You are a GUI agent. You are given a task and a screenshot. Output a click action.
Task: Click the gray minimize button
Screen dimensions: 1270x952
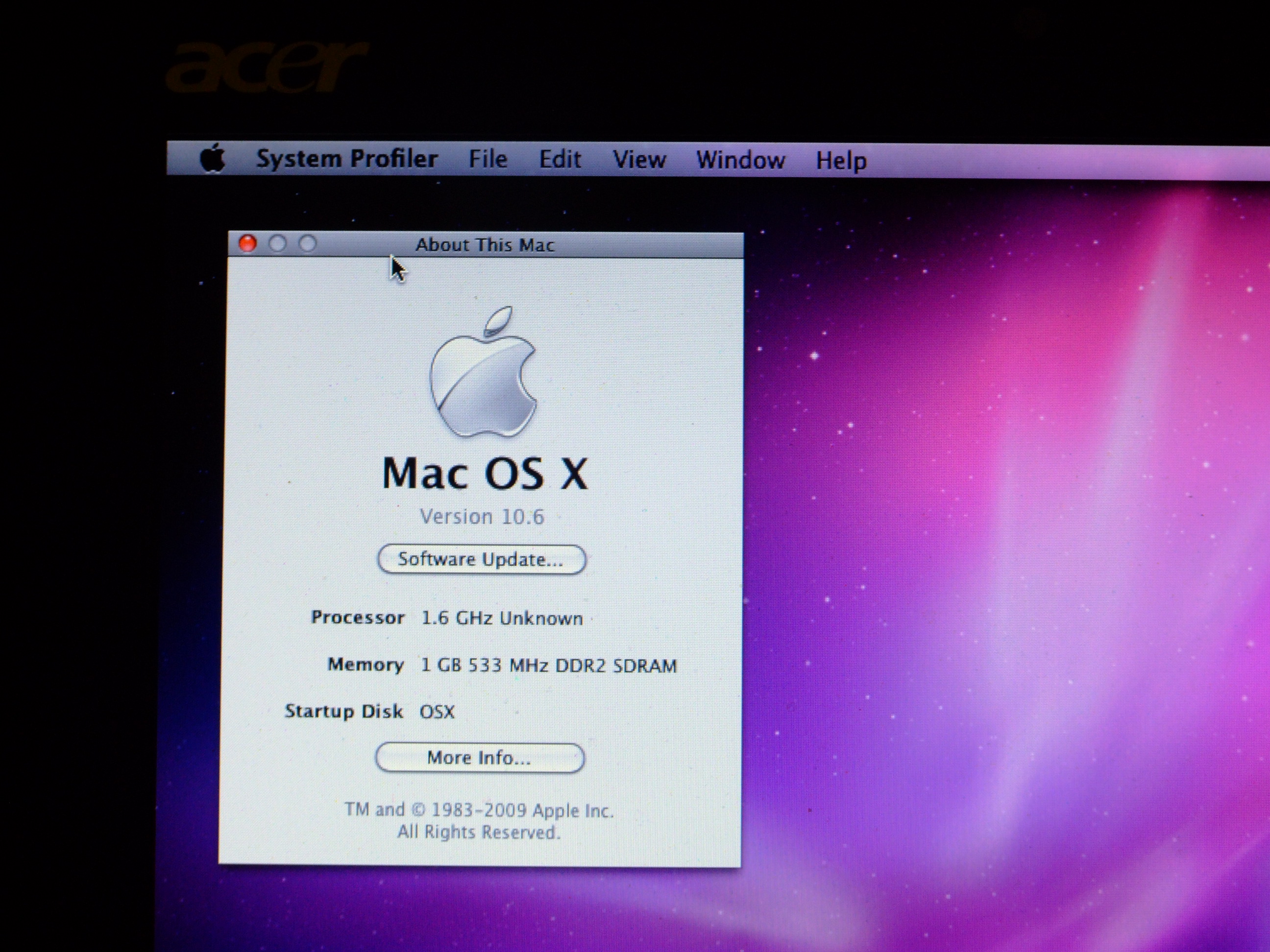click(278, 244)
